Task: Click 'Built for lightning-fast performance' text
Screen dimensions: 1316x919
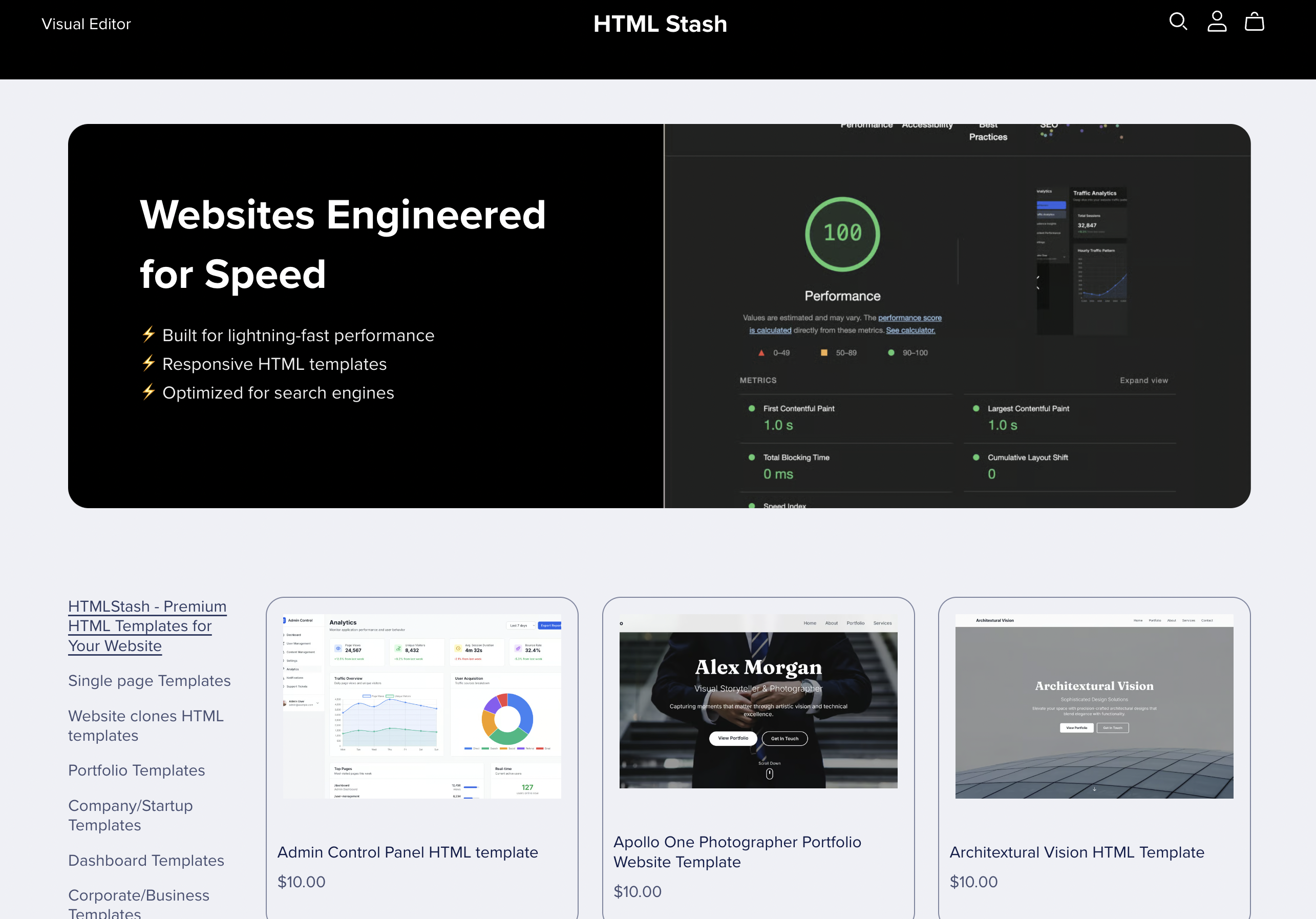Action: coord(298,336)
